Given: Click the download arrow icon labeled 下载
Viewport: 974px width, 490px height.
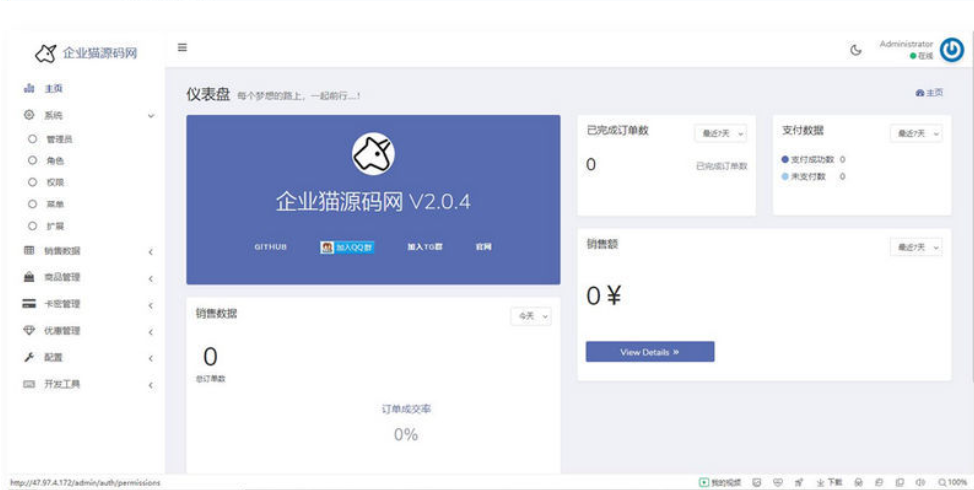Looking at the screenshot, I should click(x=820, y=482).
